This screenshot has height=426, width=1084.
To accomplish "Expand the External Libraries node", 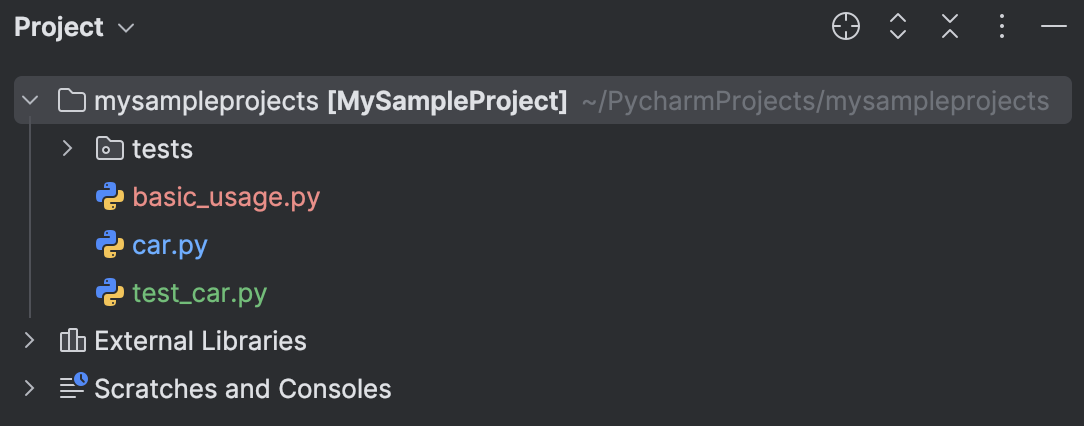I will click(x=30, y=341).
